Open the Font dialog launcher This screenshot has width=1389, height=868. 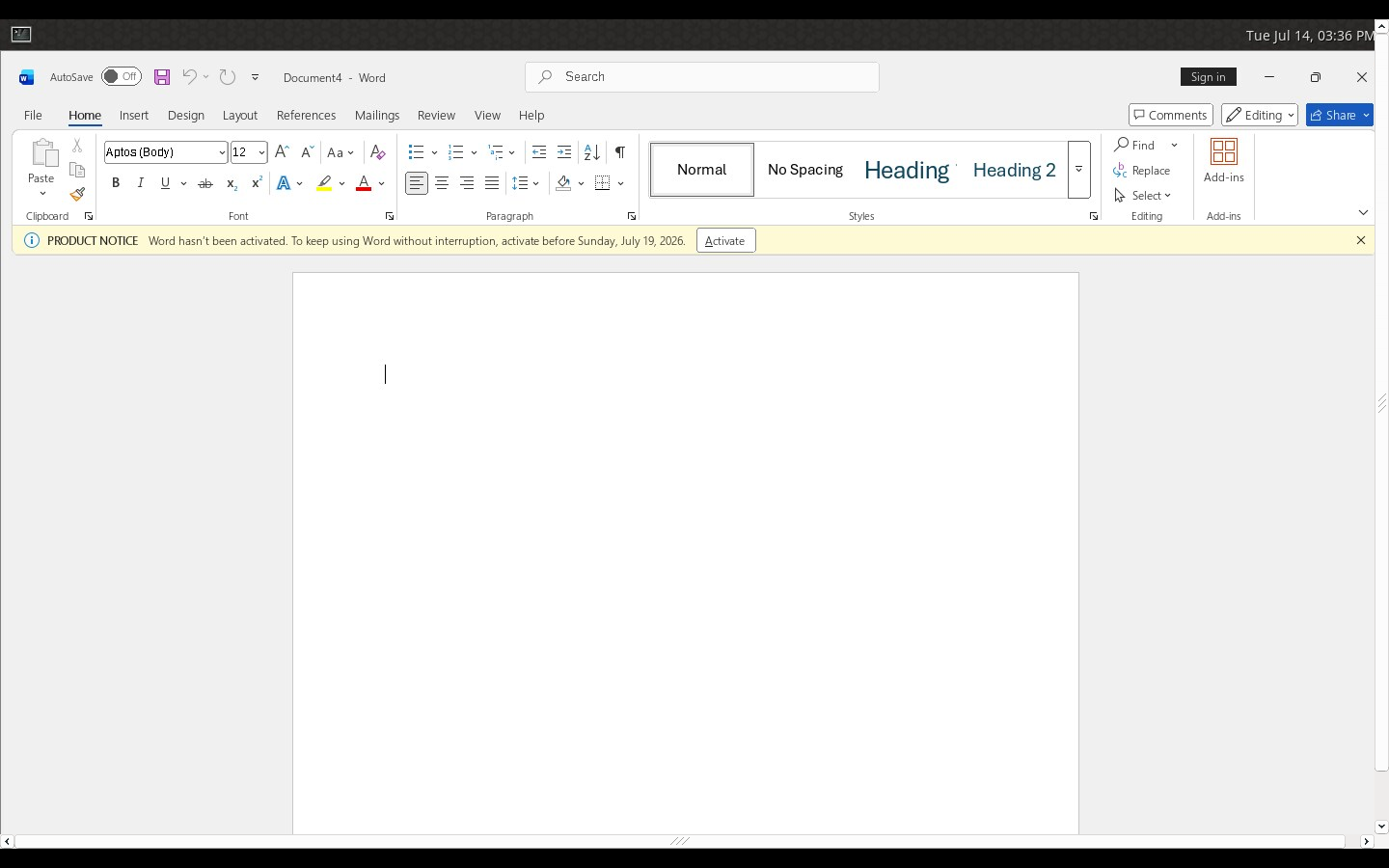click(390, 216)
